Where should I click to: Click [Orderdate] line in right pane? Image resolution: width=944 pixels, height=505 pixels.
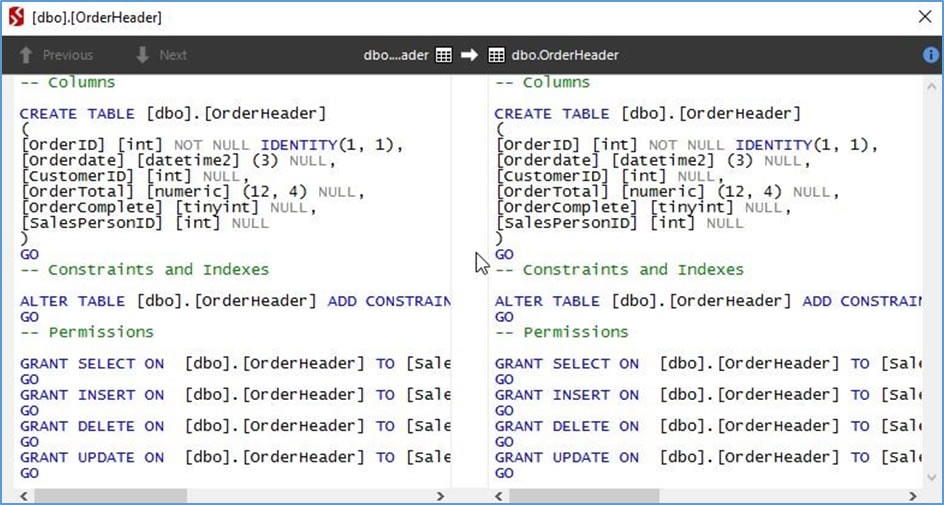pos(653,161)
